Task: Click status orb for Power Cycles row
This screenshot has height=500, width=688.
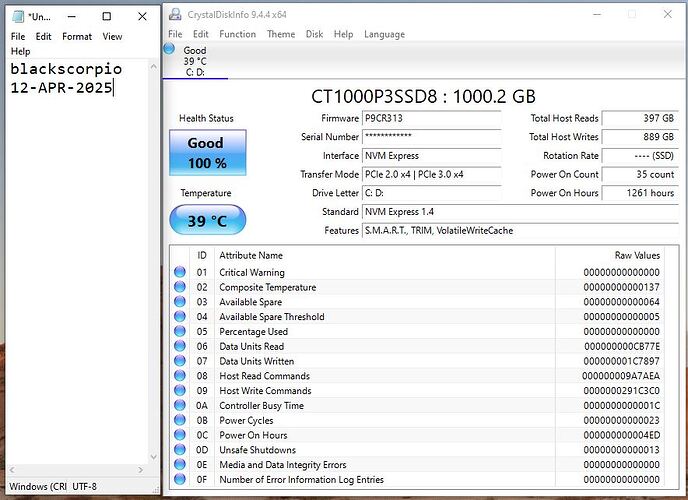Action: pyautogui.click(x=180, y=420)
